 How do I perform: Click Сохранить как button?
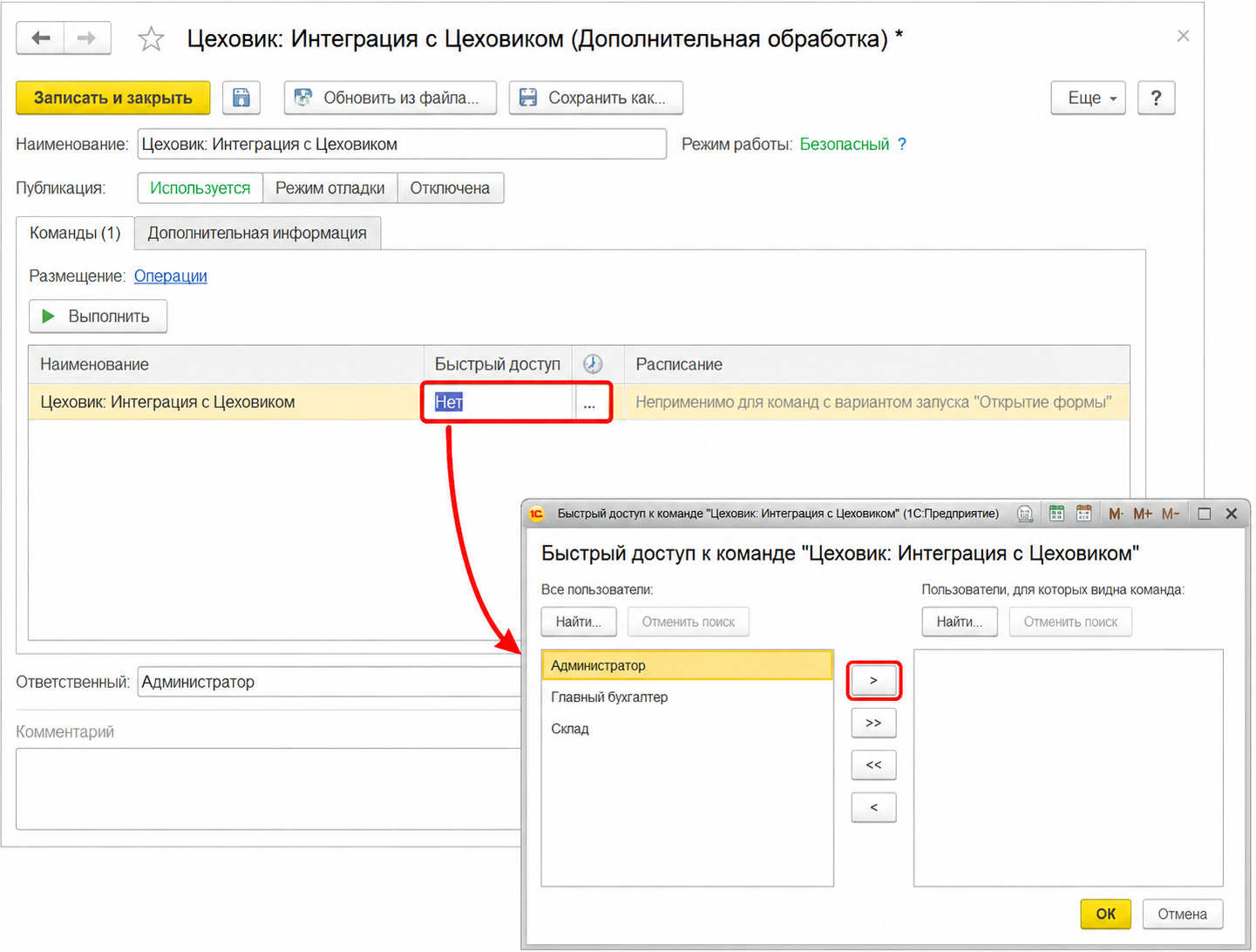tap(596, 98)
